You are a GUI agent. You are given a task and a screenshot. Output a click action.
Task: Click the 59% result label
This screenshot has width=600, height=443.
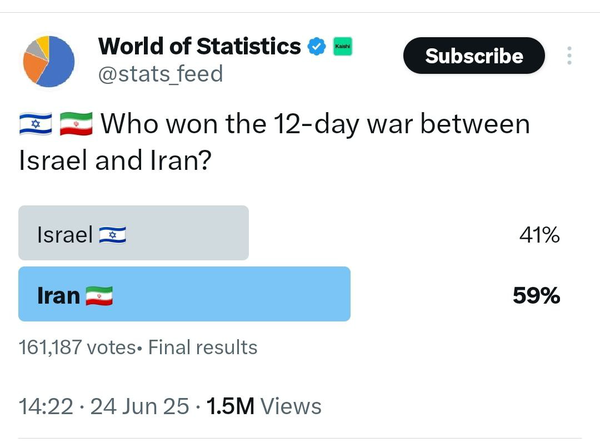(537, 296)
